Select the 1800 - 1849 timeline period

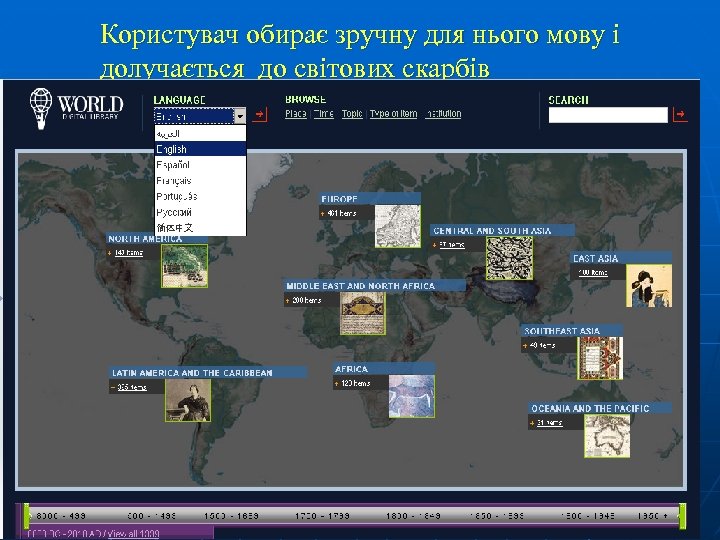click(x=413, y=516)
